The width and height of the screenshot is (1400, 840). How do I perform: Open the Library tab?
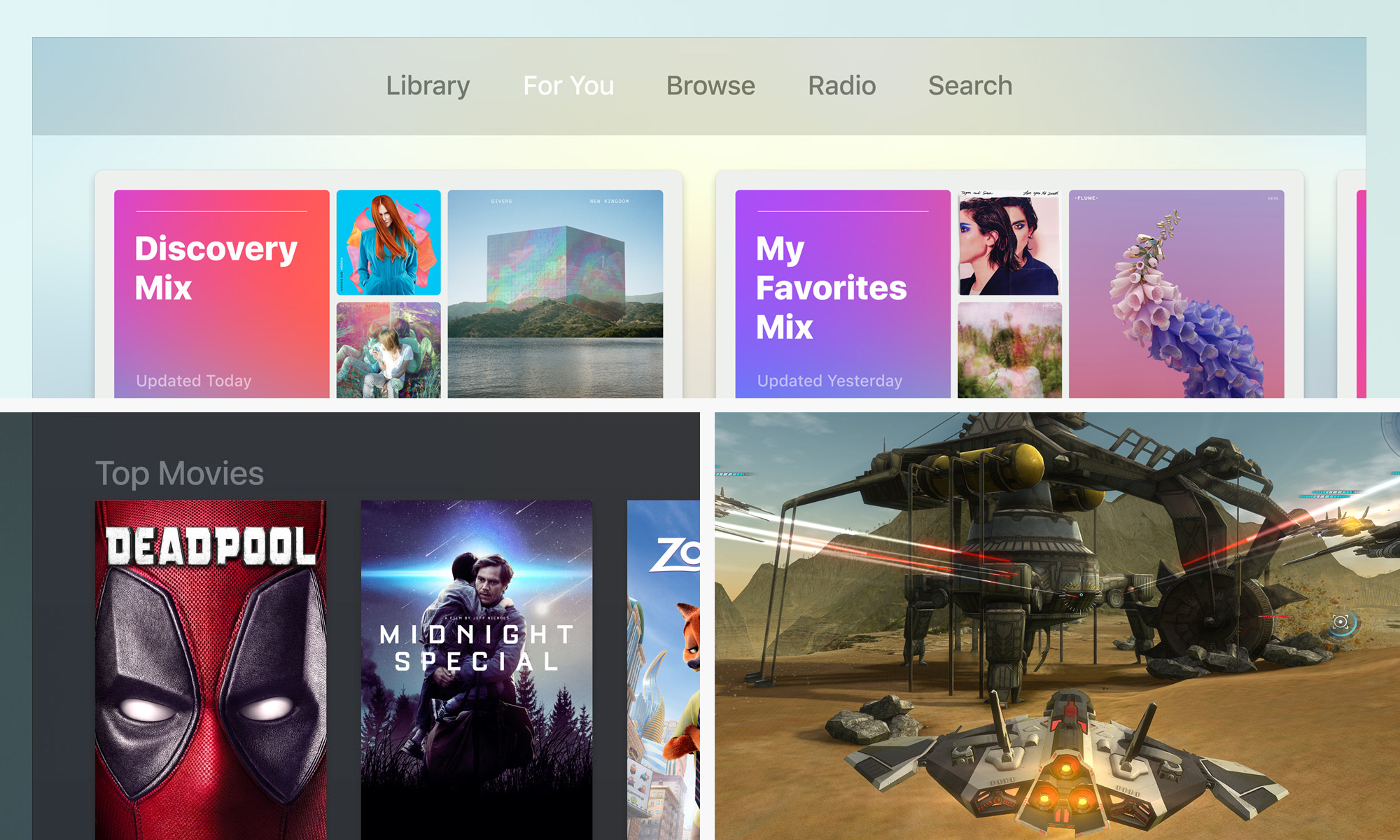tap(428, 86)
